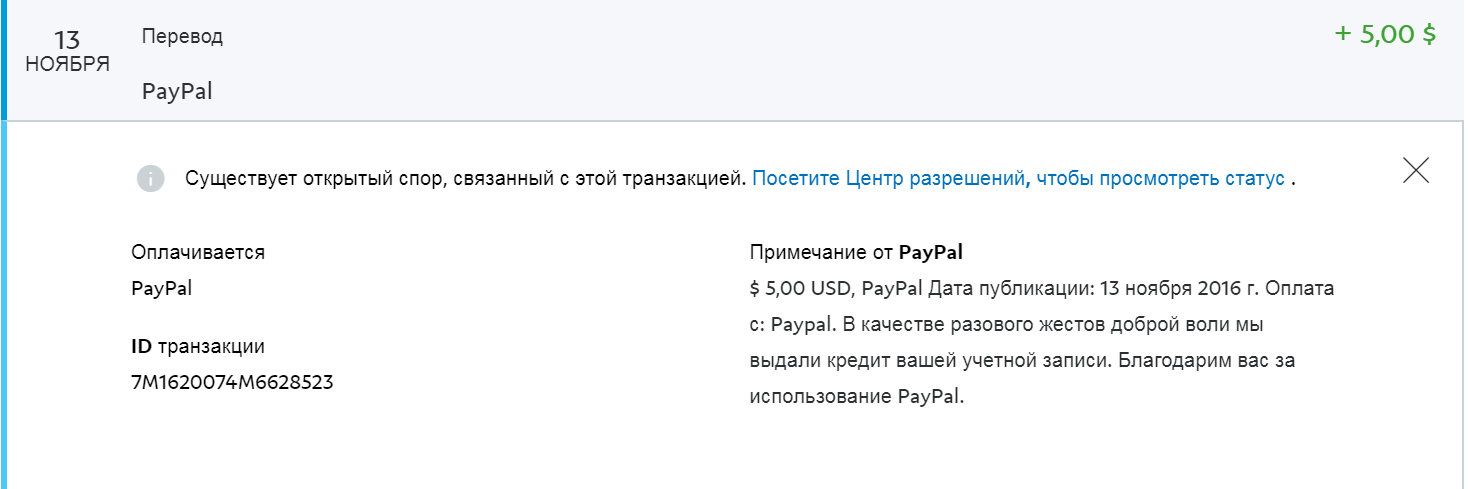
Task: Click the info icon beside dispute notice
Action: coord(150,180)
